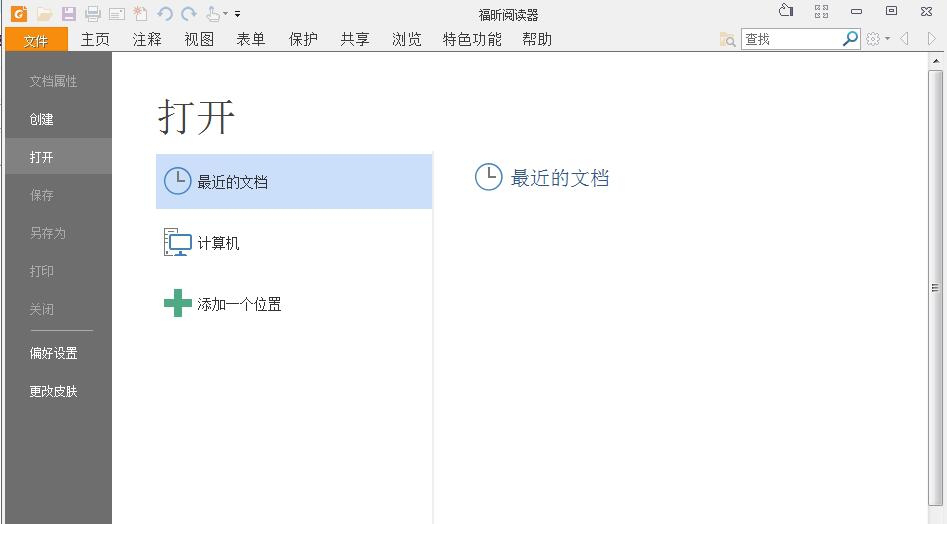Click the scrollbar up arrow
Viewport: 947px width, 544px height.
936,60
